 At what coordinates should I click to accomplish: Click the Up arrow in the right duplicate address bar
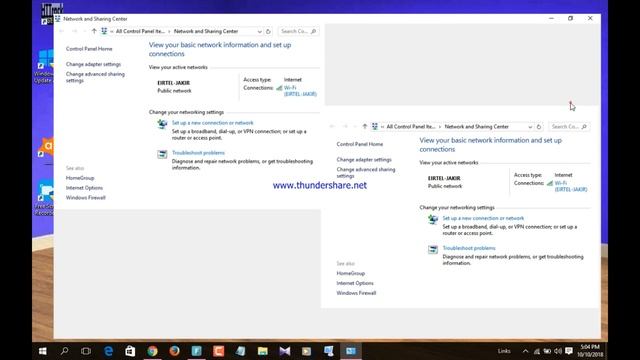coord(364,127)
